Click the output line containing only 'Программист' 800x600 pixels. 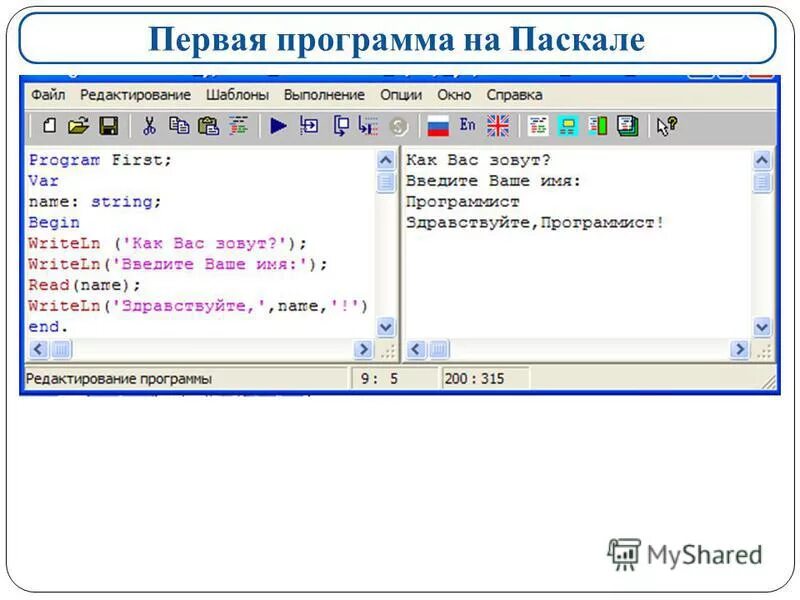point(462,202)
